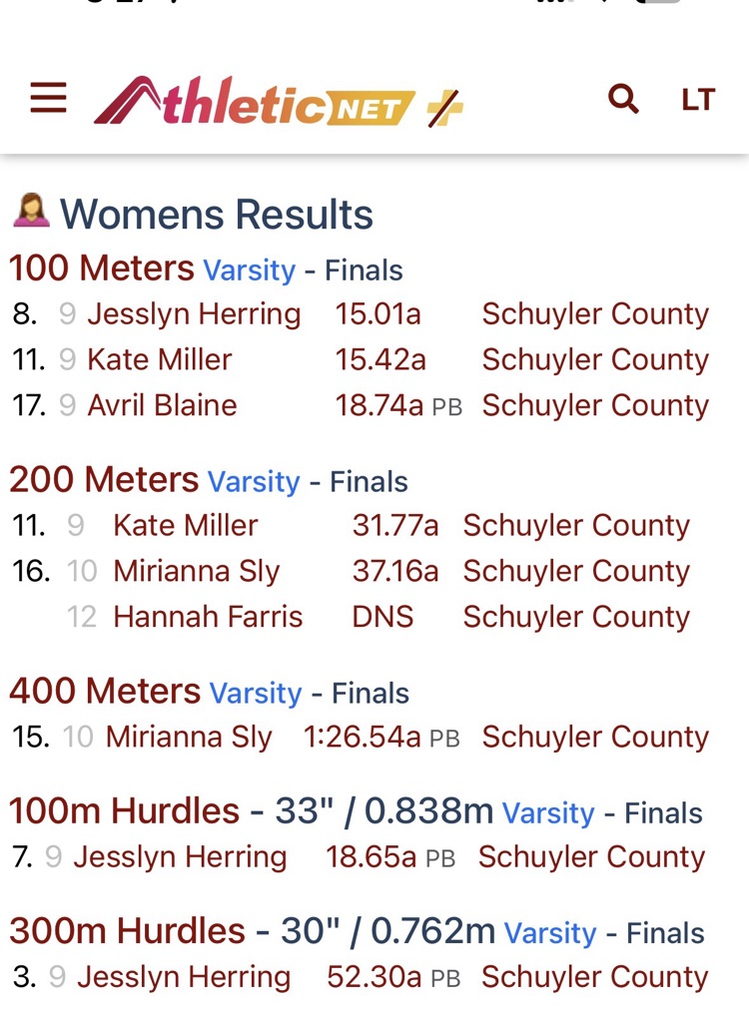
Task: Open Avril Blaine's athlete profile
Action: [162, 405]
